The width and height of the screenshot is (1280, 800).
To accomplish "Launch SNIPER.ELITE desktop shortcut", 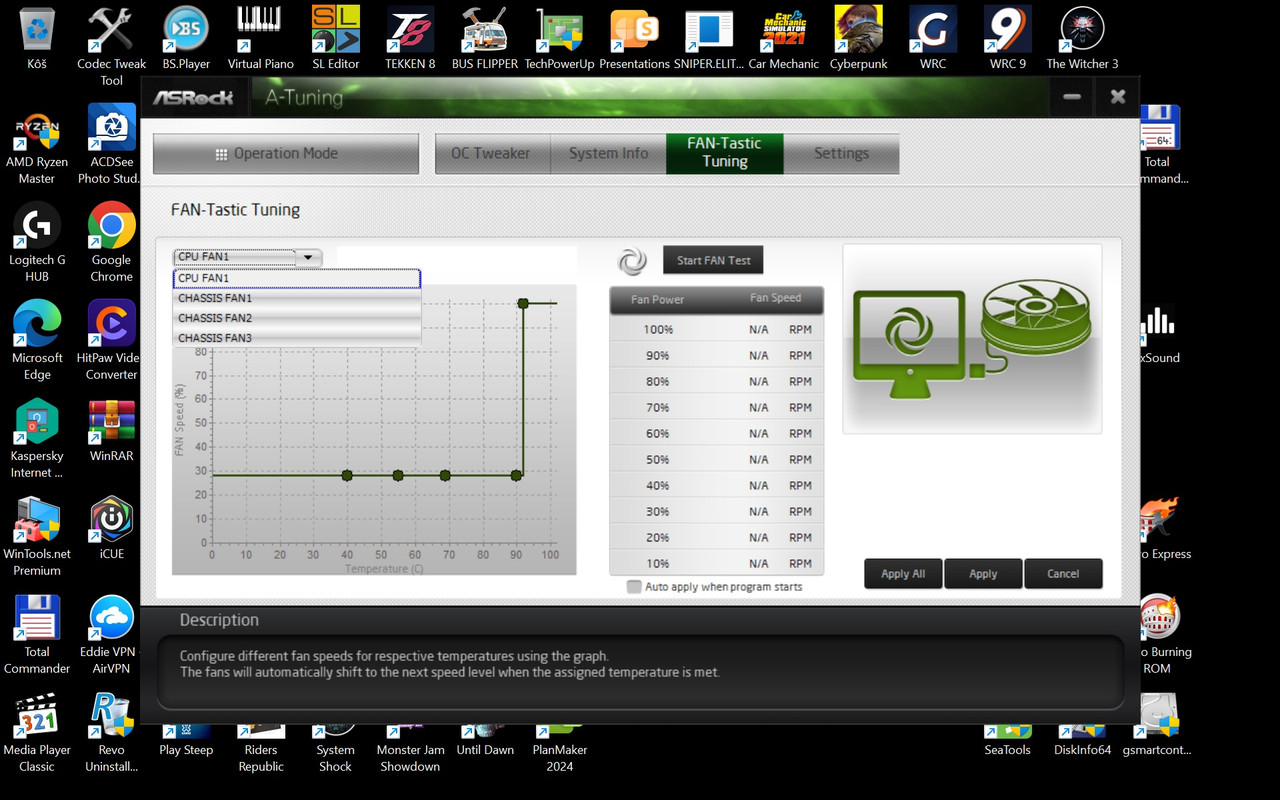I will coord(709,38).
